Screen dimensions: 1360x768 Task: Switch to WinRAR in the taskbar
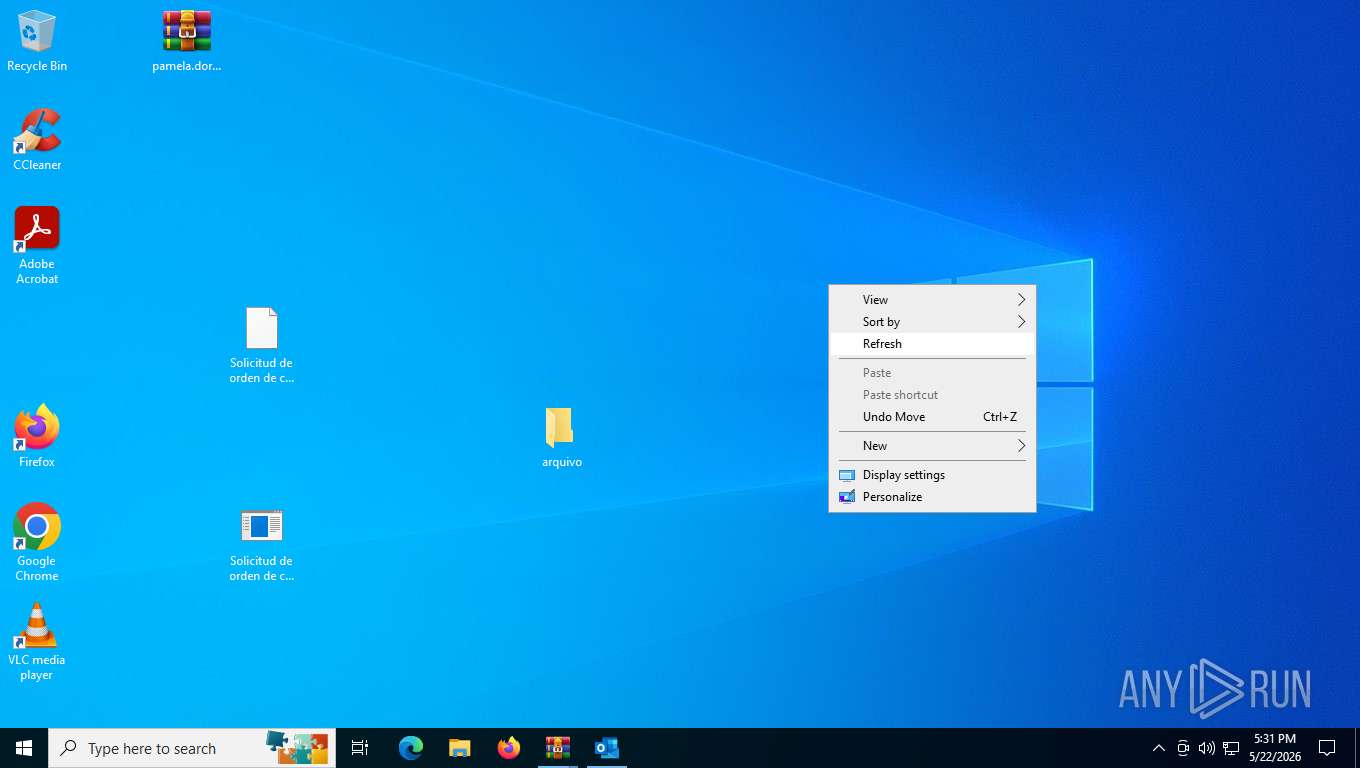click(558, 748)
